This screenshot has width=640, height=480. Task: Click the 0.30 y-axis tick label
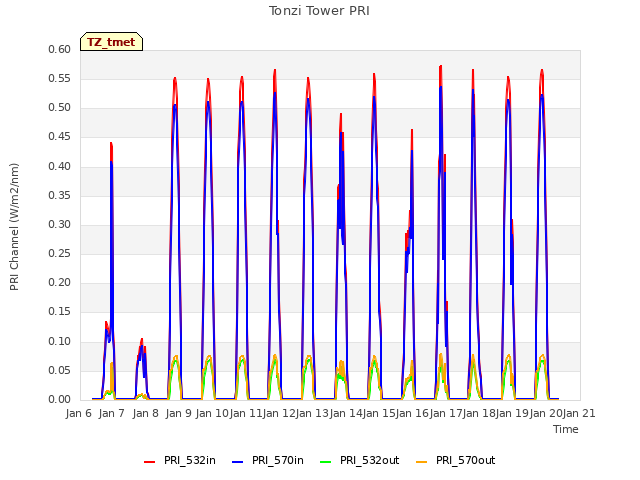[60, 224]
